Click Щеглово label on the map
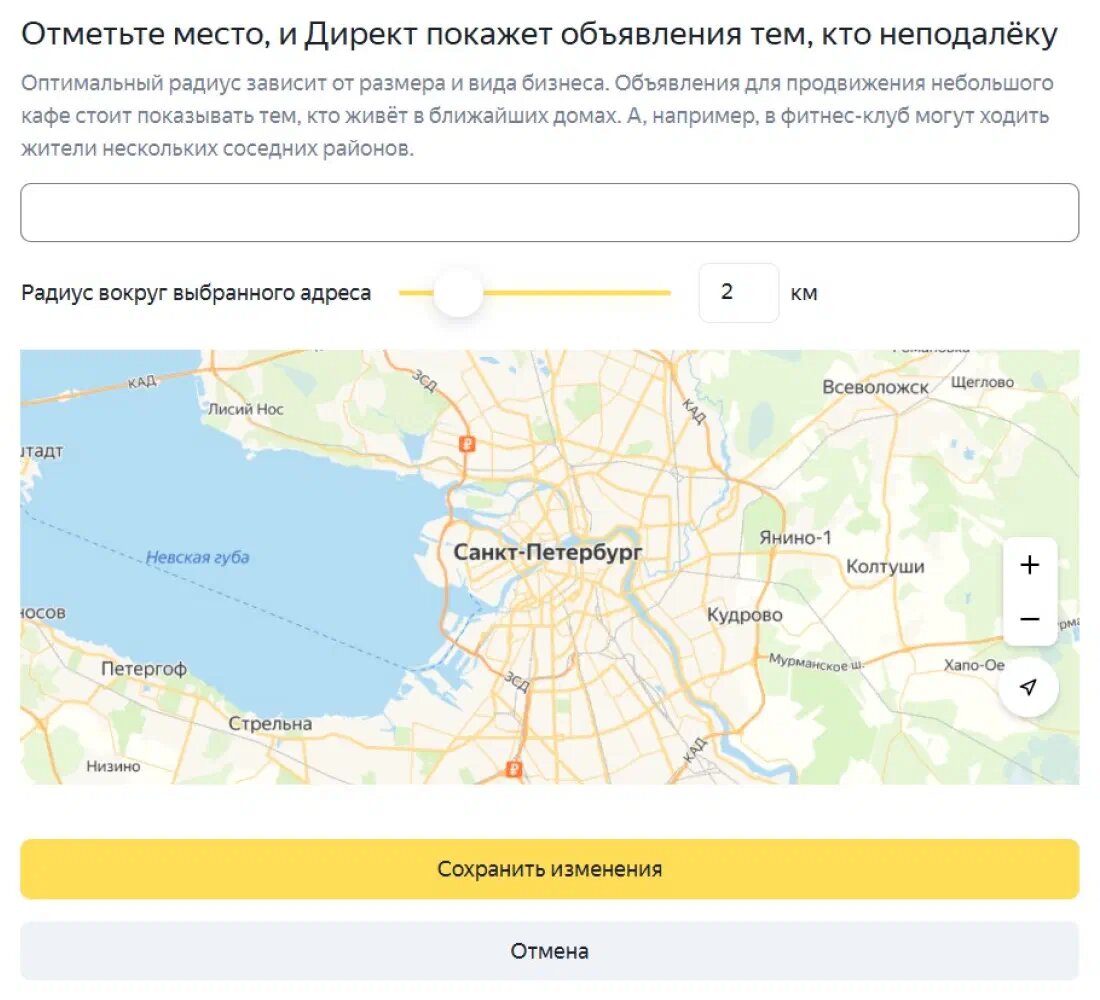 (x=982, y=382)
